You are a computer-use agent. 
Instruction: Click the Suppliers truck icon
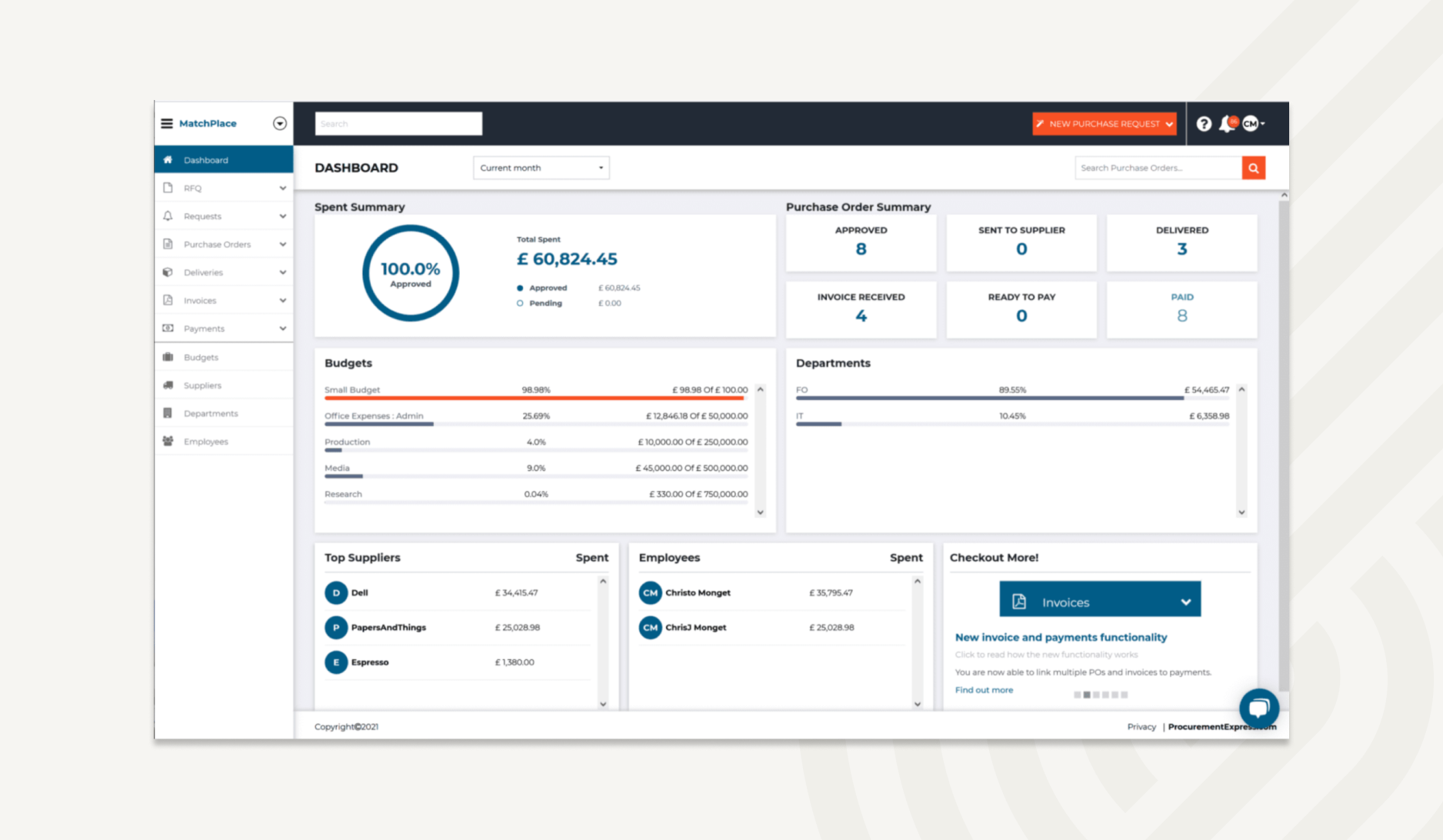[x=168, y=385]
